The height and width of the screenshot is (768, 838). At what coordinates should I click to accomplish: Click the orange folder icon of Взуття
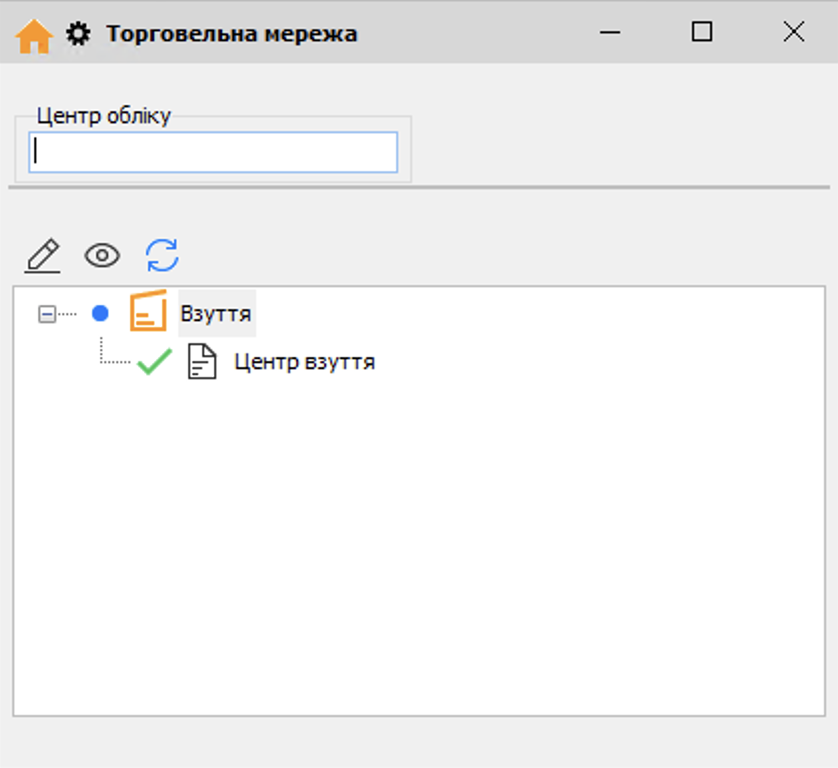click(149, 311)
